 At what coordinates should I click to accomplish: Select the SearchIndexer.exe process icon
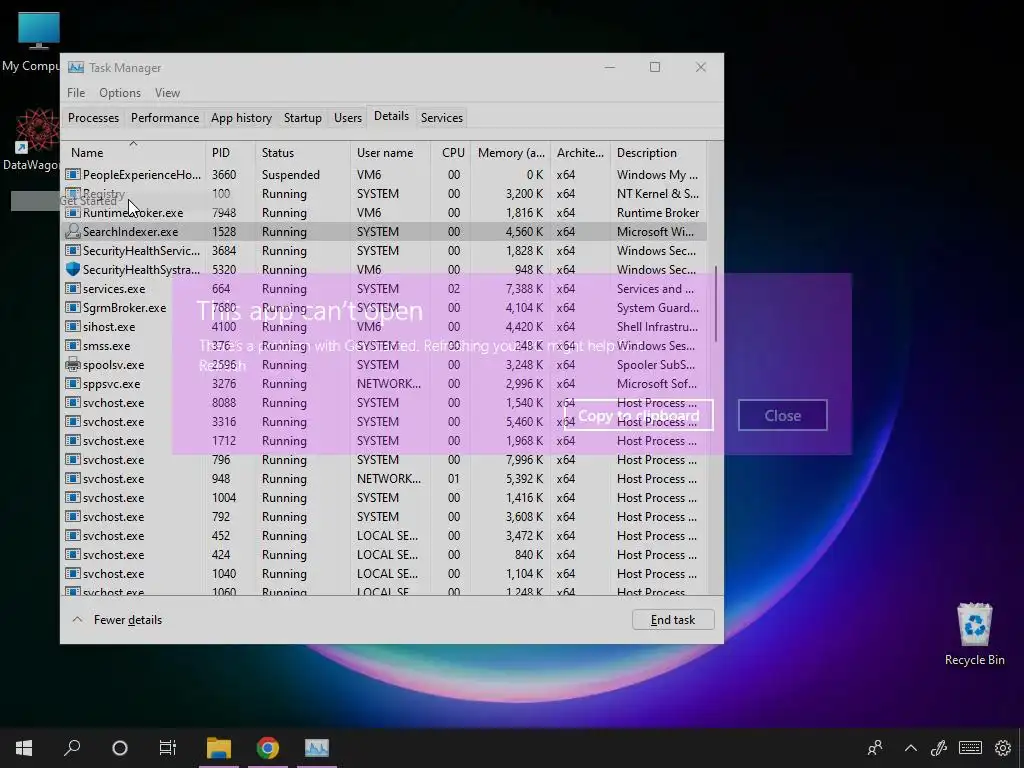click(73, 231)
